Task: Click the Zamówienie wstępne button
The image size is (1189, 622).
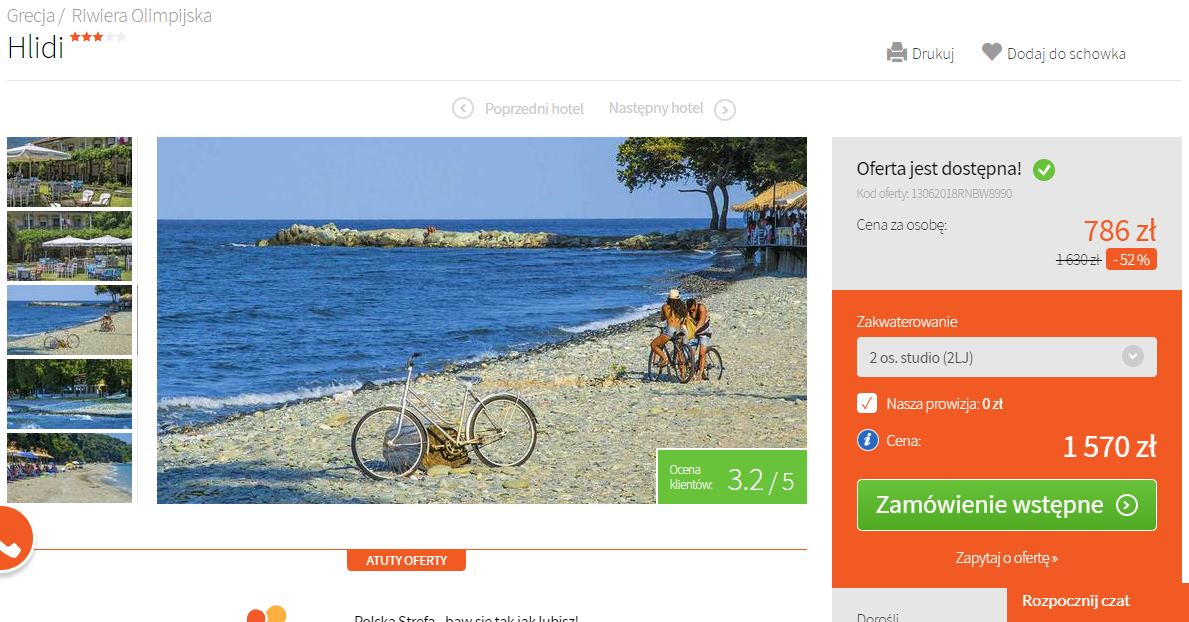Action: tap(1006, 505)
